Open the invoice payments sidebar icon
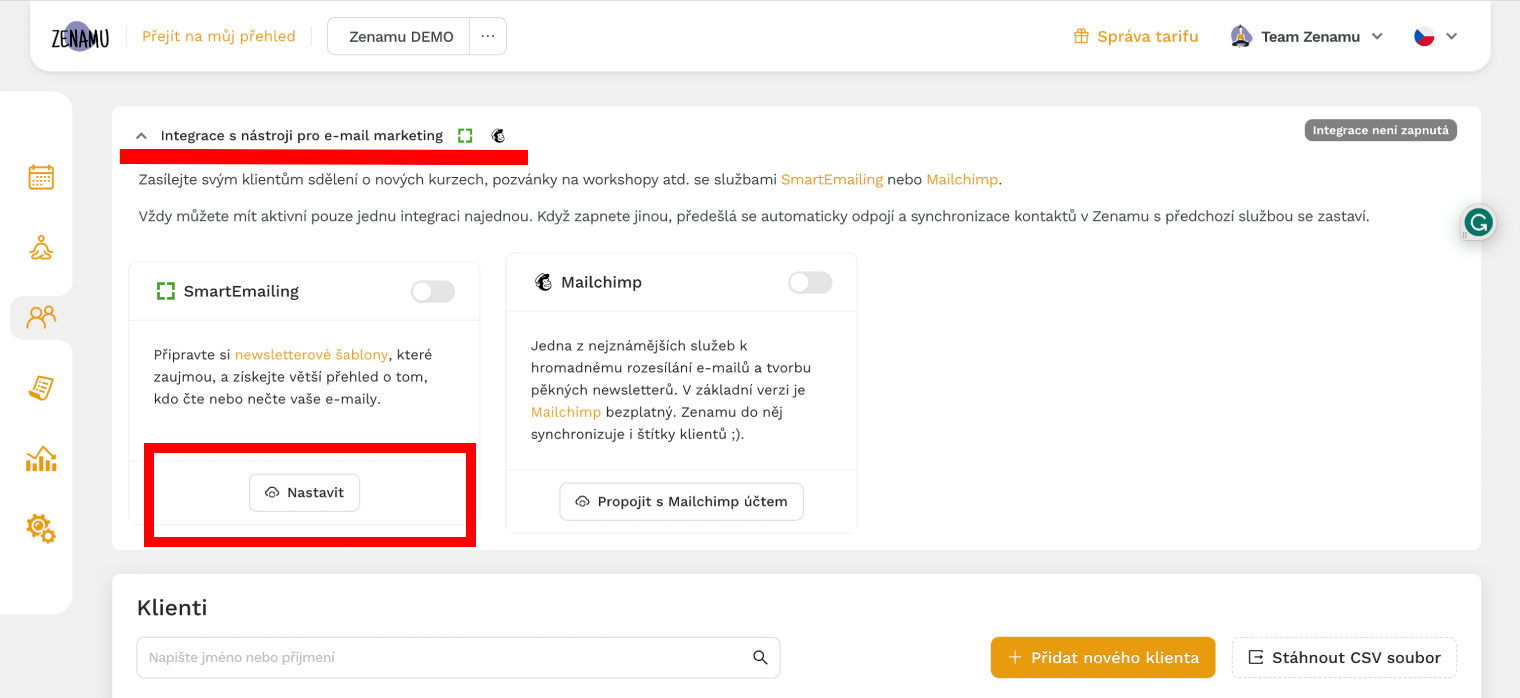The width and height of the screenshot is (1520, 698). coord(41,388)
